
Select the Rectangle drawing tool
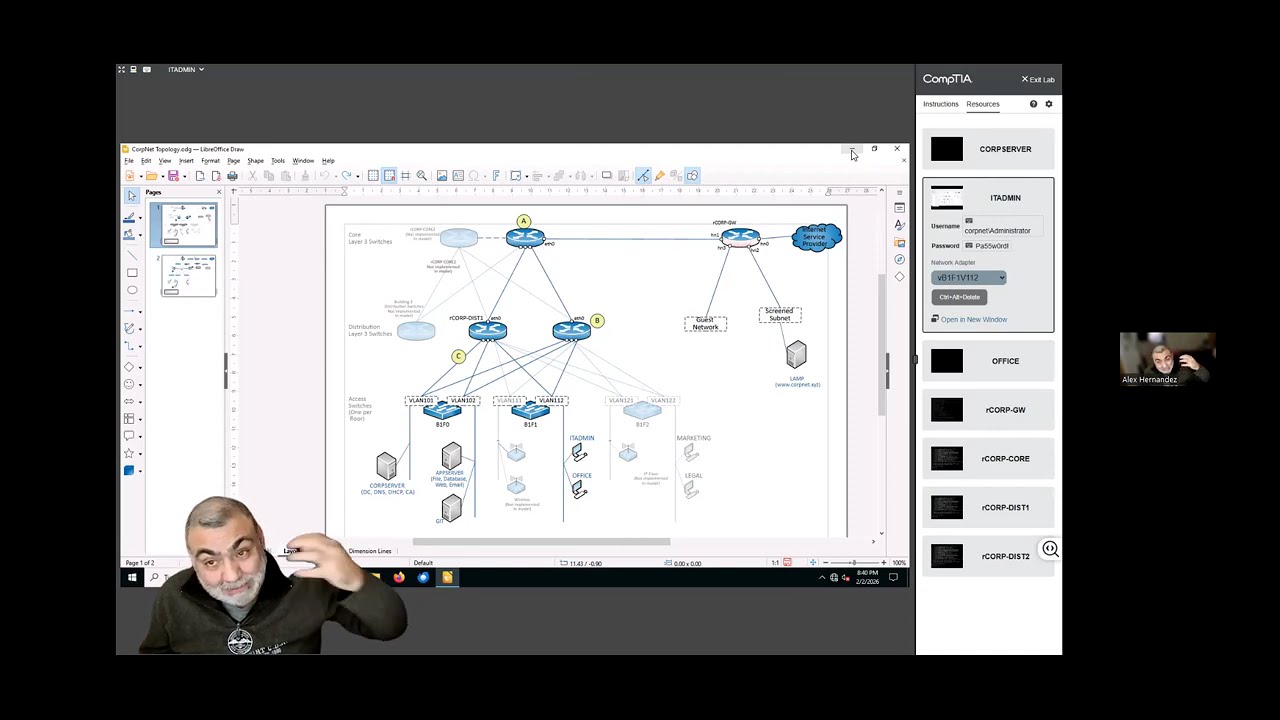click(x=131, y=272)
